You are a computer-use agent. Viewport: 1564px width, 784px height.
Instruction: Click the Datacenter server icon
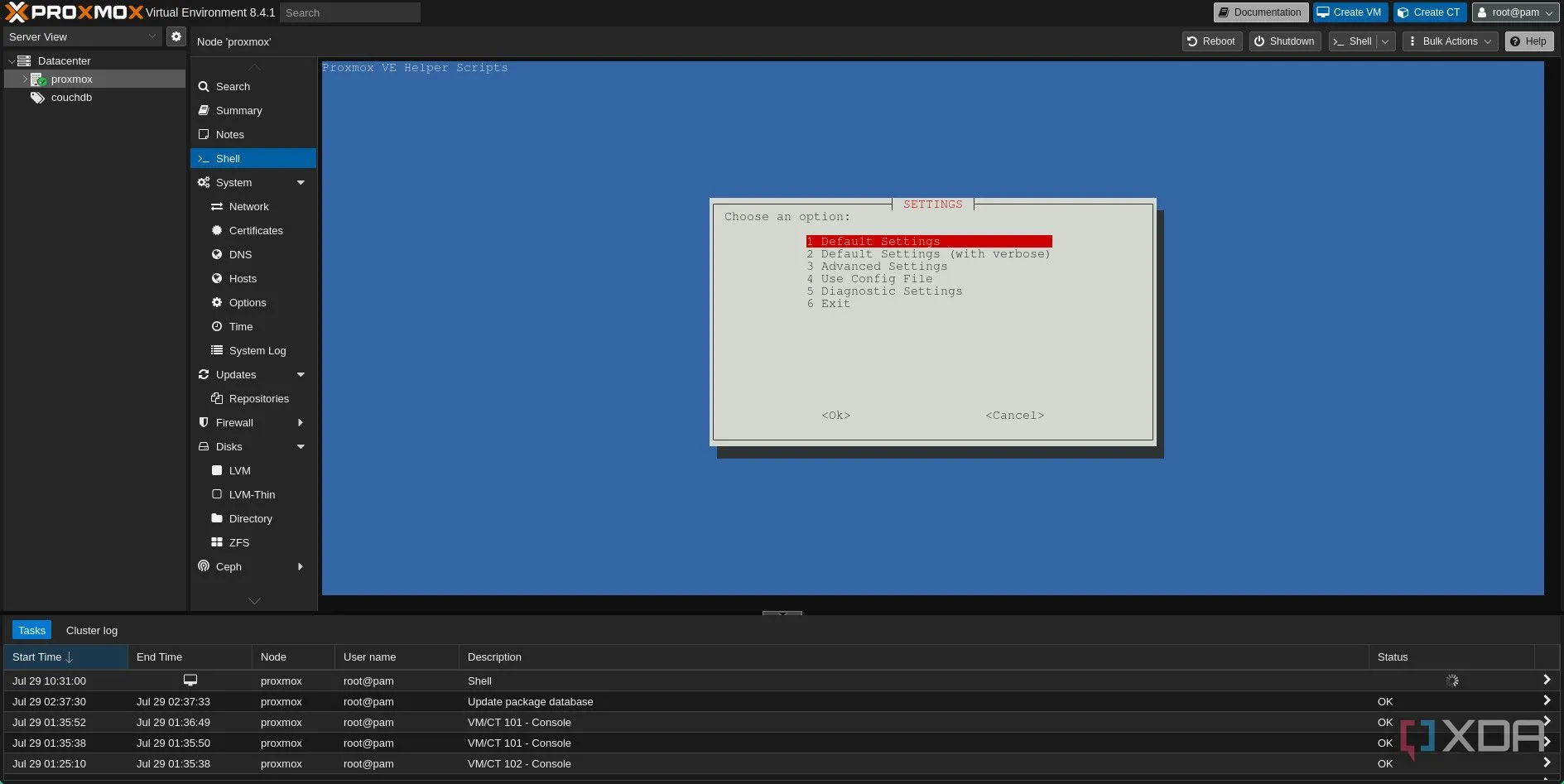click(x=24, y=60)
